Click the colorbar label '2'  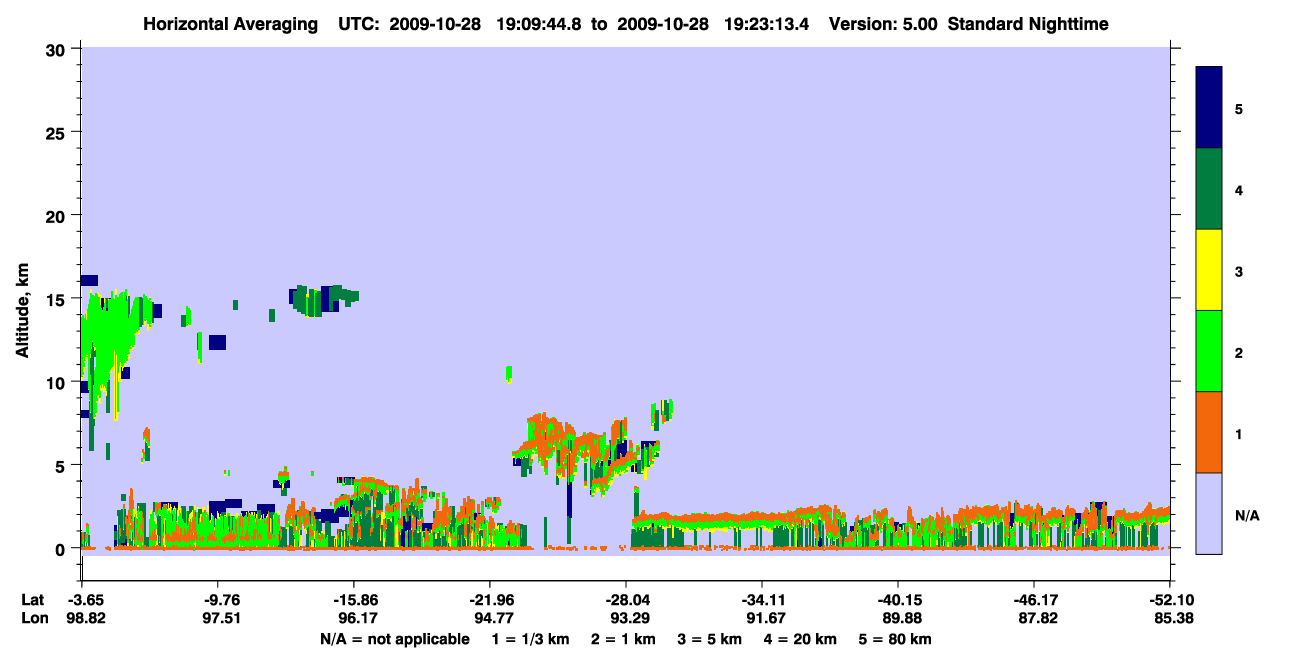pyautogui.click(x=1239, y=352)
